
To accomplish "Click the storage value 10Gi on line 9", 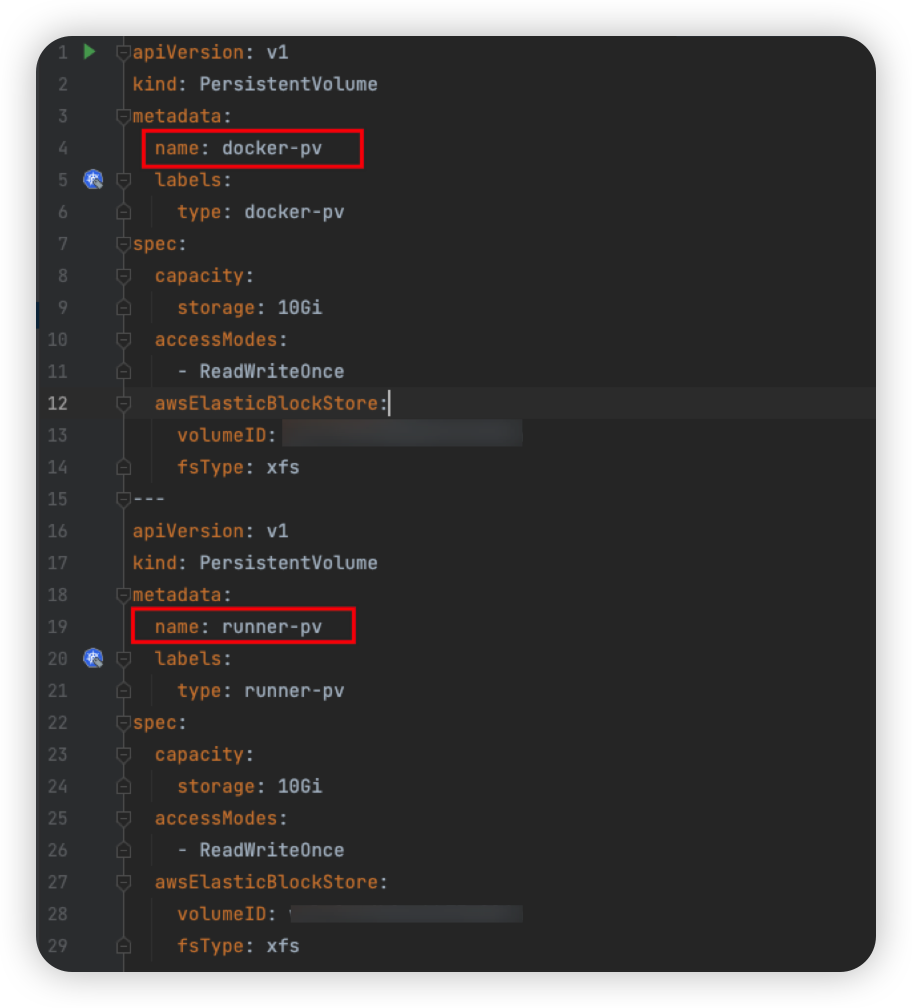I will [x=303, y=307].
